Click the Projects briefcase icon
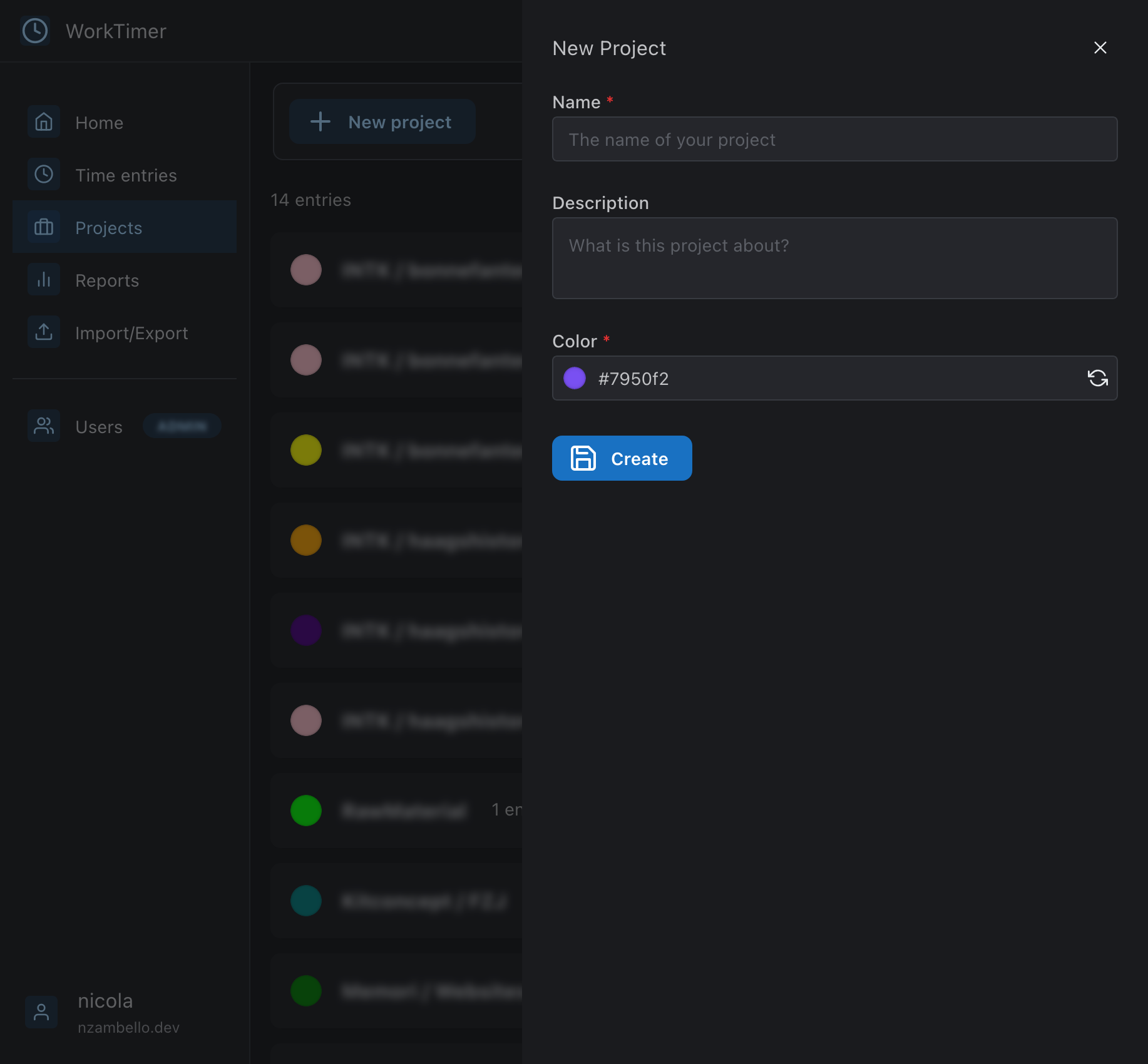Image resolution: width=1148 pixels, height=1064 pixels. click(x=43, y=227)
